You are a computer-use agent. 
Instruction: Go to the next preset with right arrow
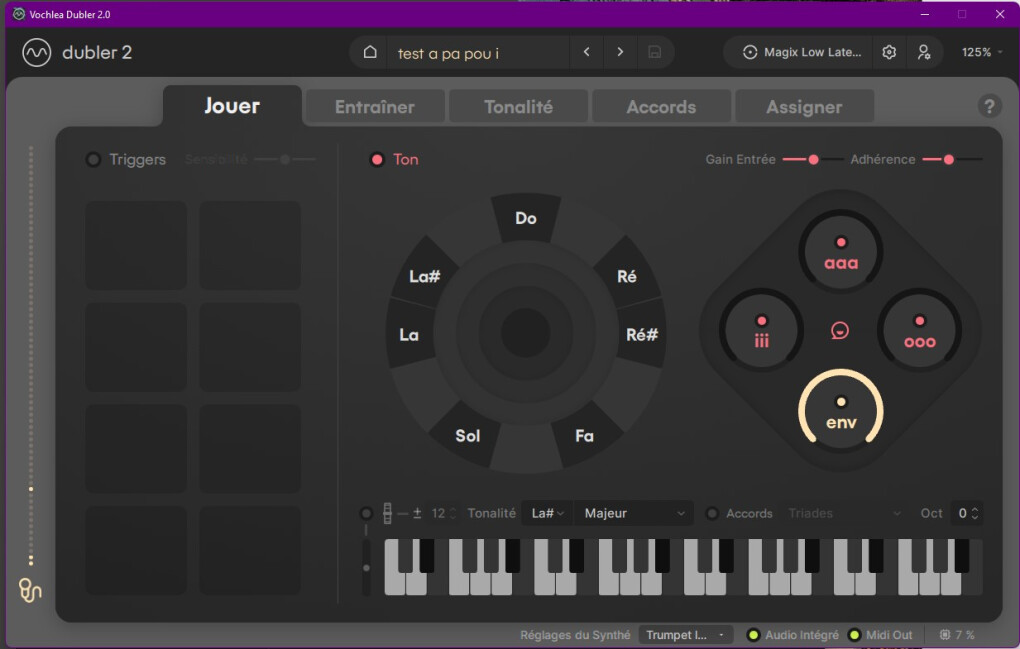pos(621,53)
